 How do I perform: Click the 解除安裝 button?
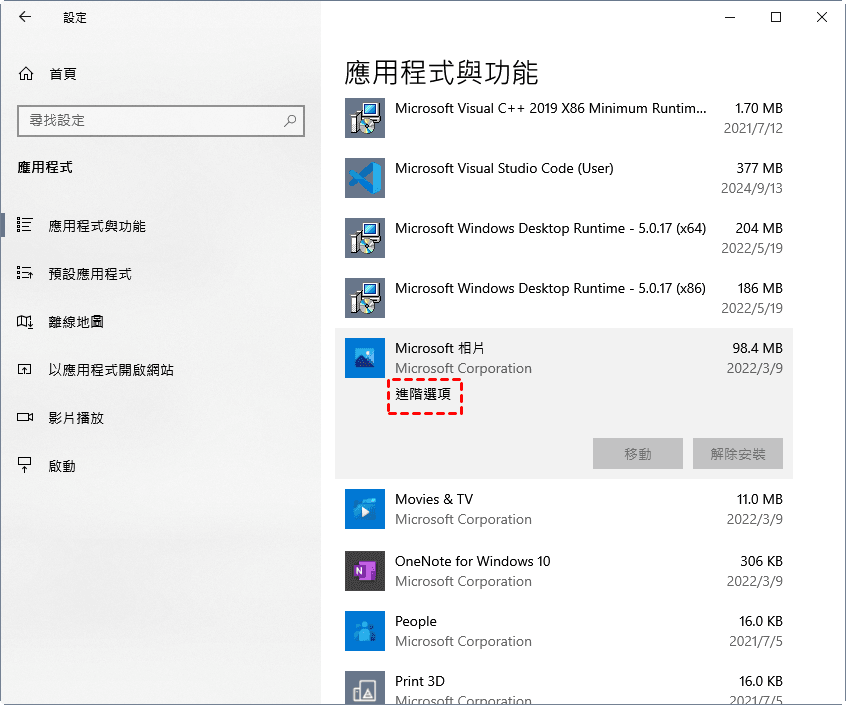(738, 454)
